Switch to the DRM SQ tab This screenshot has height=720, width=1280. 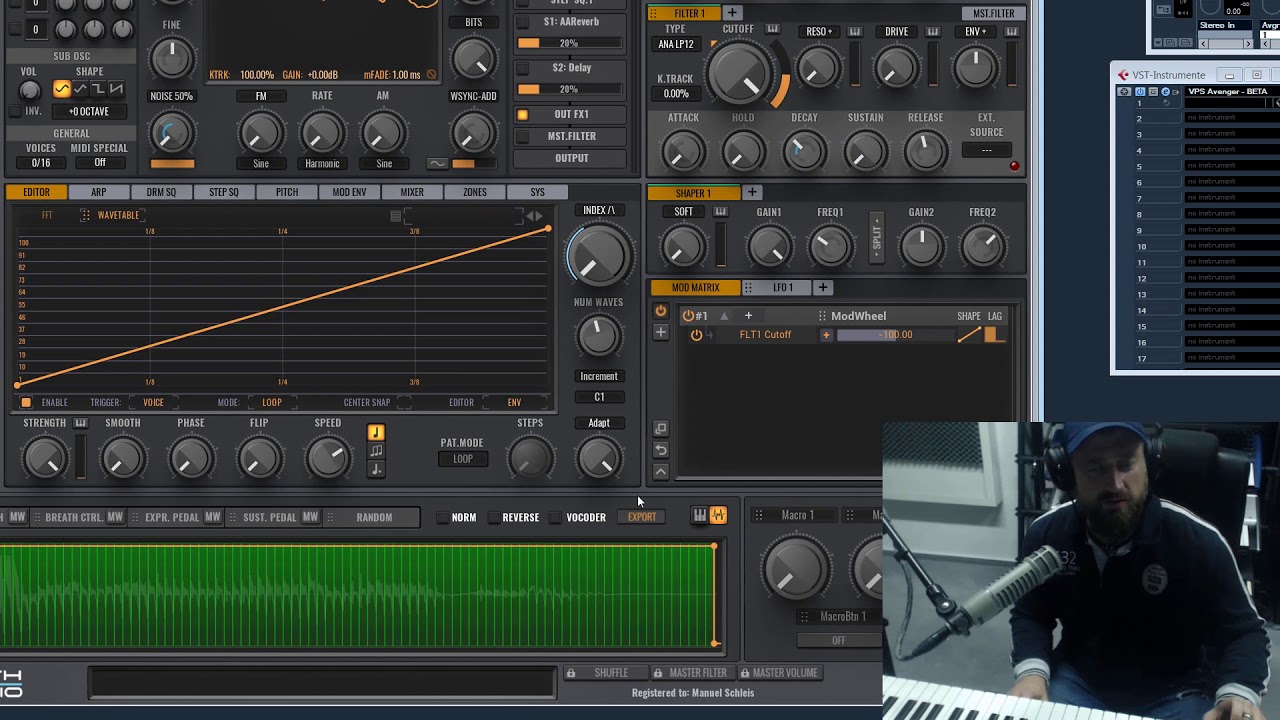point(161,192)
